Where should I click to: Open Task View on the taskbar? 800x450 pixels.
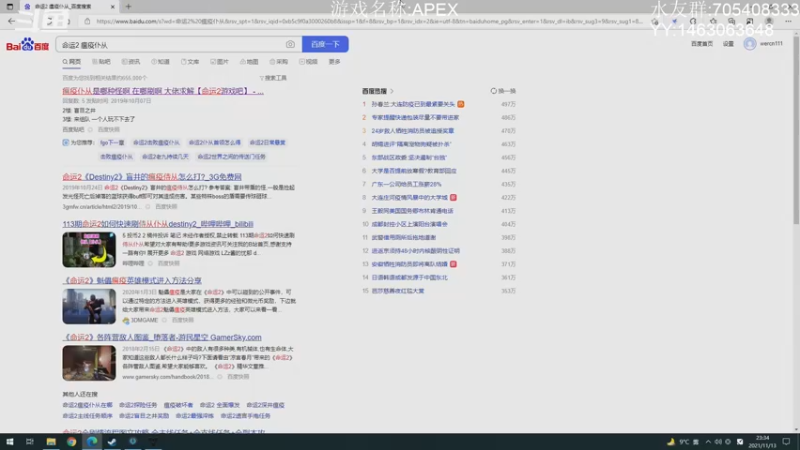(30, 441)
